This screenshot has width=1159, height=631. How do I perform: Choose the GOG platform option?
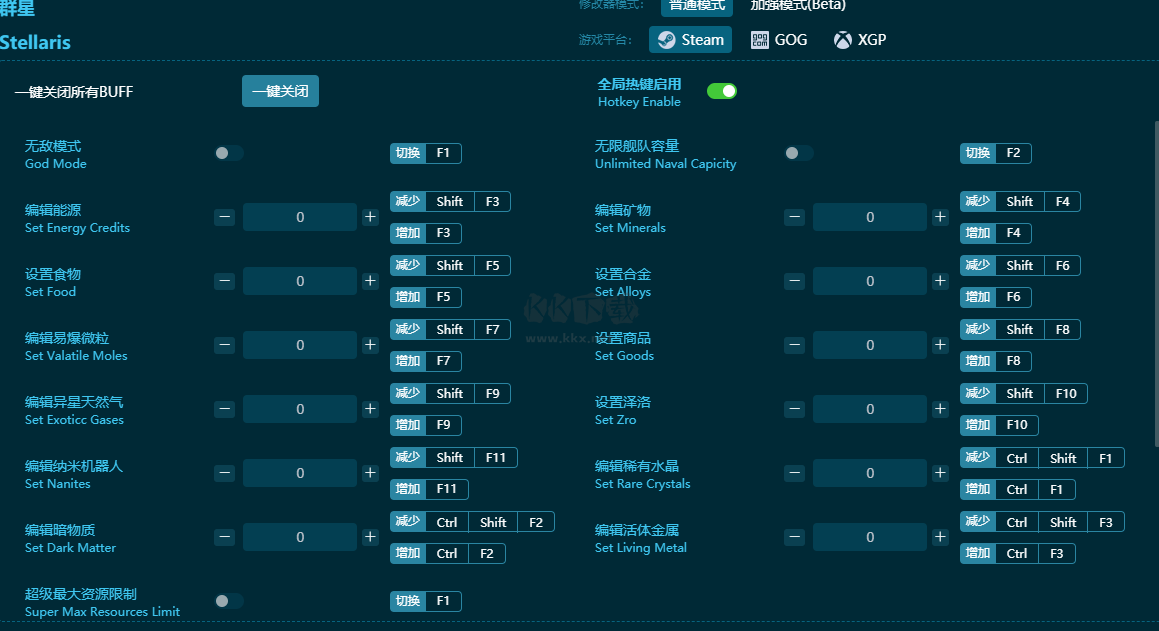(778, 40)
